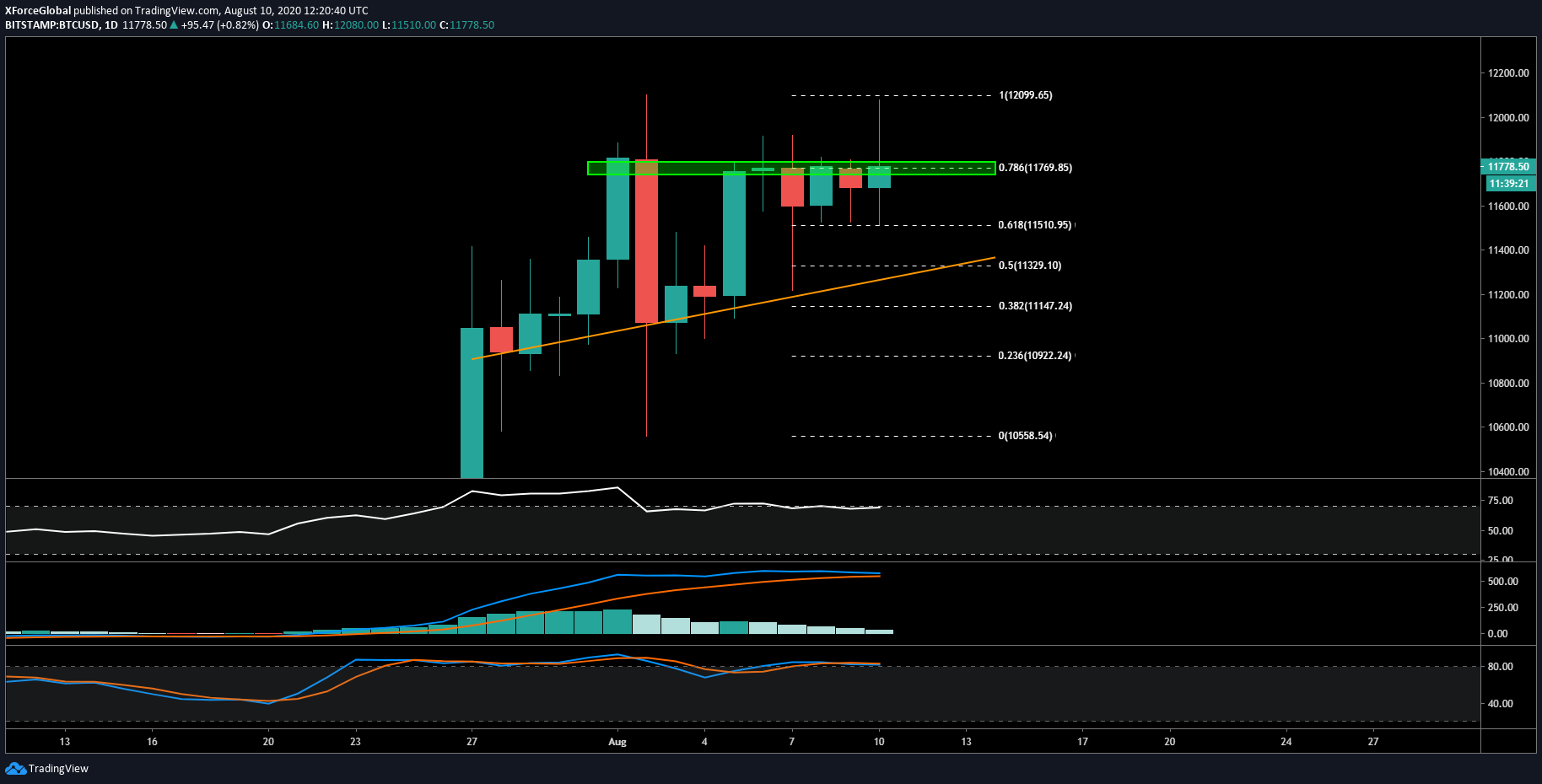Click the TradingView.com text in header
Image resolution: width=1542 pixels, height=784 pixels.
pyautogui.click(x=177, y=11)
